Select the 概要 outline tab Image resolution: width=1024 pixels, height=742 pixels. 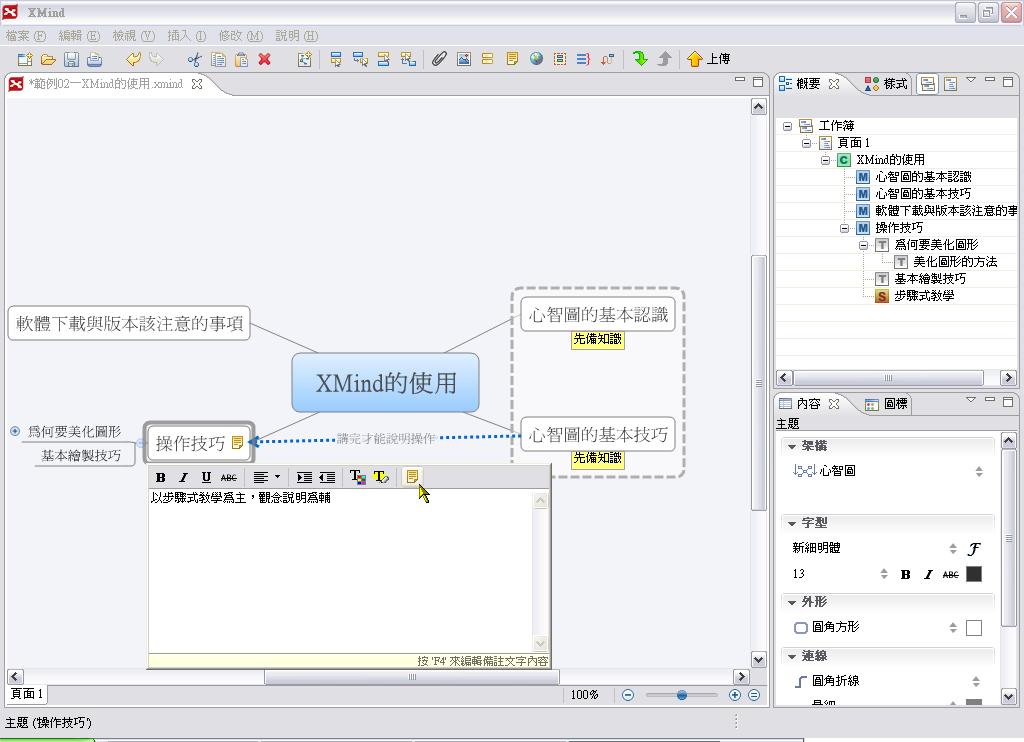coord(808,84)
